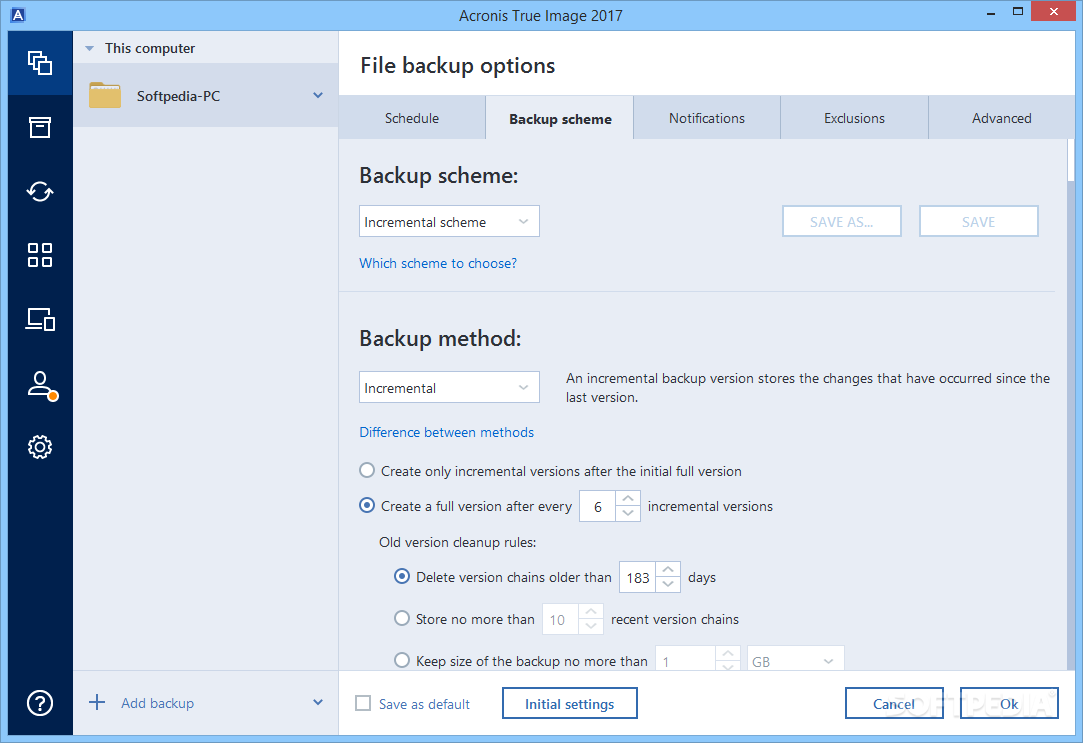Viewport: 1083px width, 743px height.
Task: Click the version chains field showing 10
Action: (560, 619)
